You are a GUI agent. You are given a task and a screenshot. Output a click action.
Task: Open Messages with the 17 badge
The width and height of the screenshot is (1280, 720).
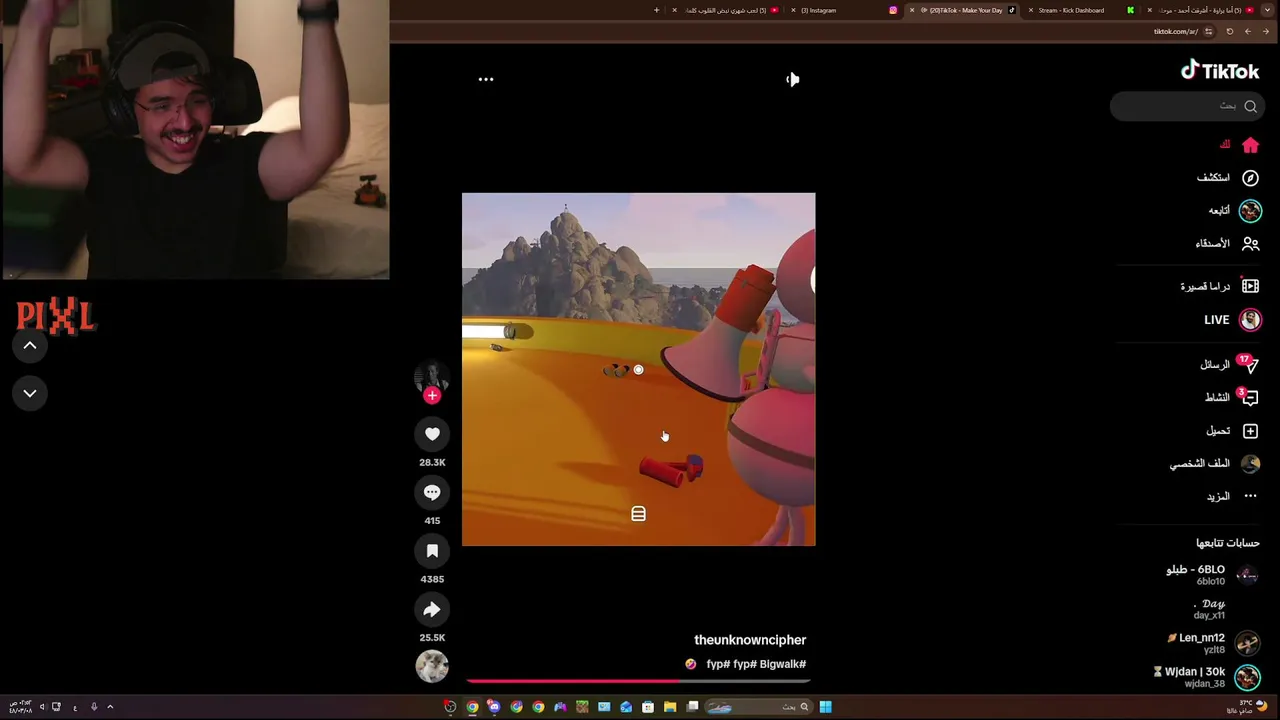pyautogui.click(x=1250, y=365)
